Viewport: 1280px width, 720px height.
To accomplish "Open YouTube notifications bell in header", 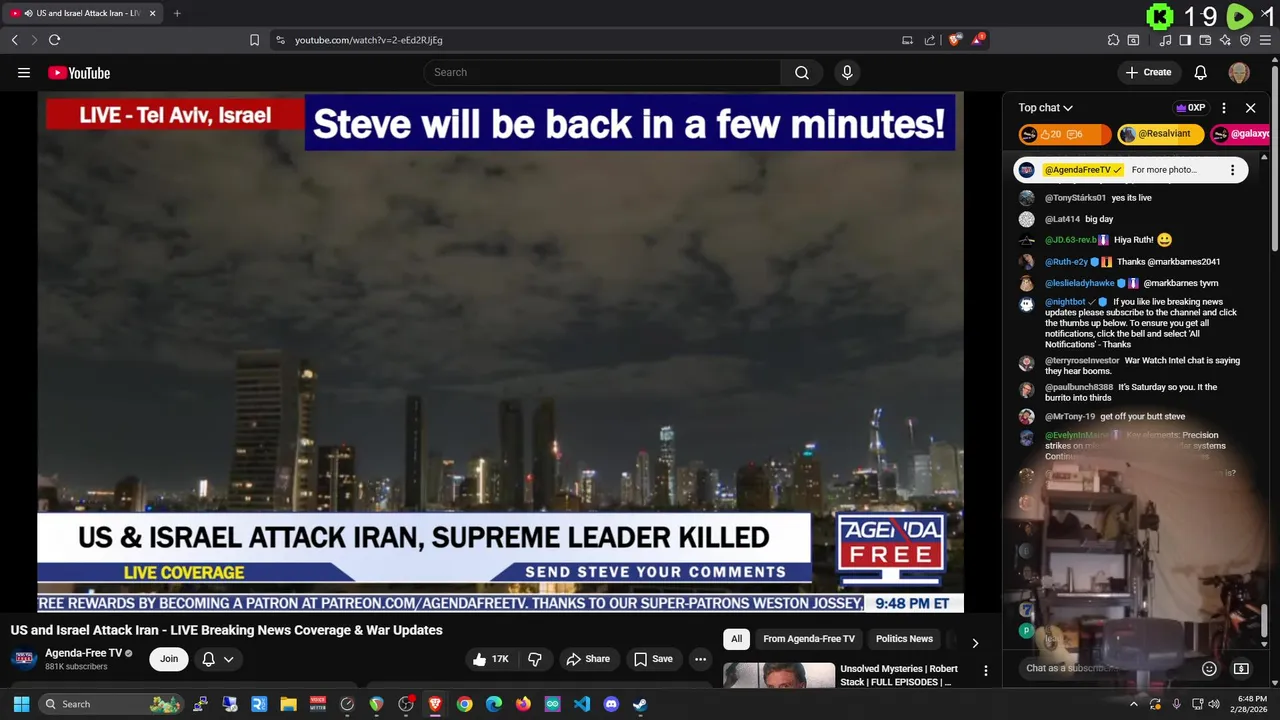I will click(1201, 72).
